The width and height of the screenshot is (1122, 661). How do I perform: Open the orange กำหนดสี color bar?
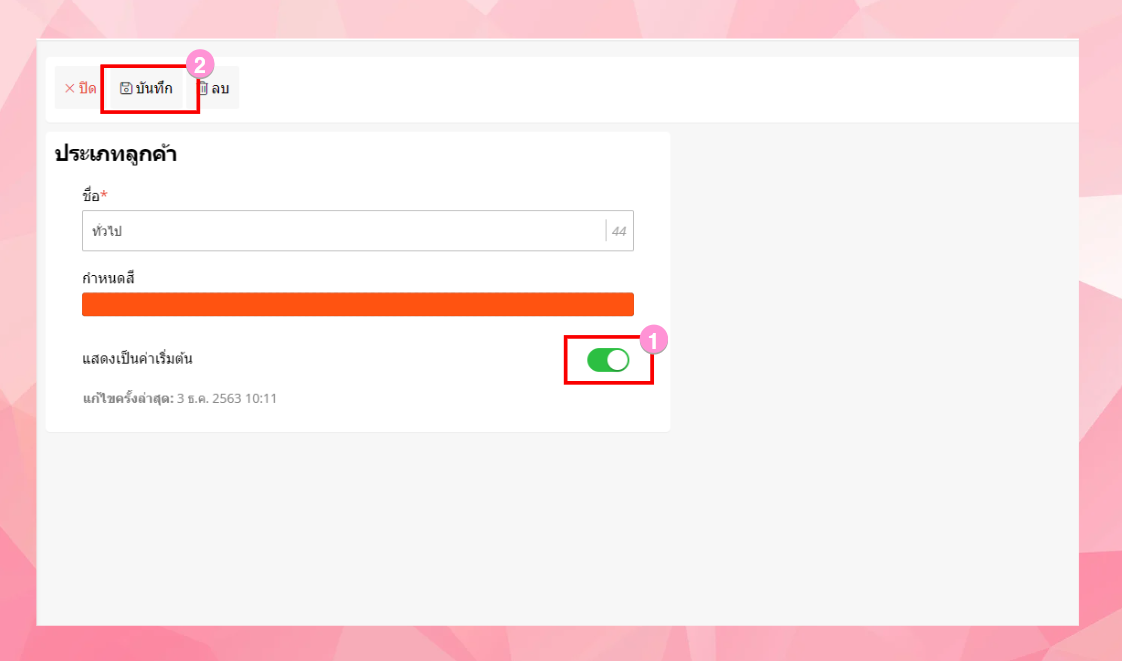358,304
